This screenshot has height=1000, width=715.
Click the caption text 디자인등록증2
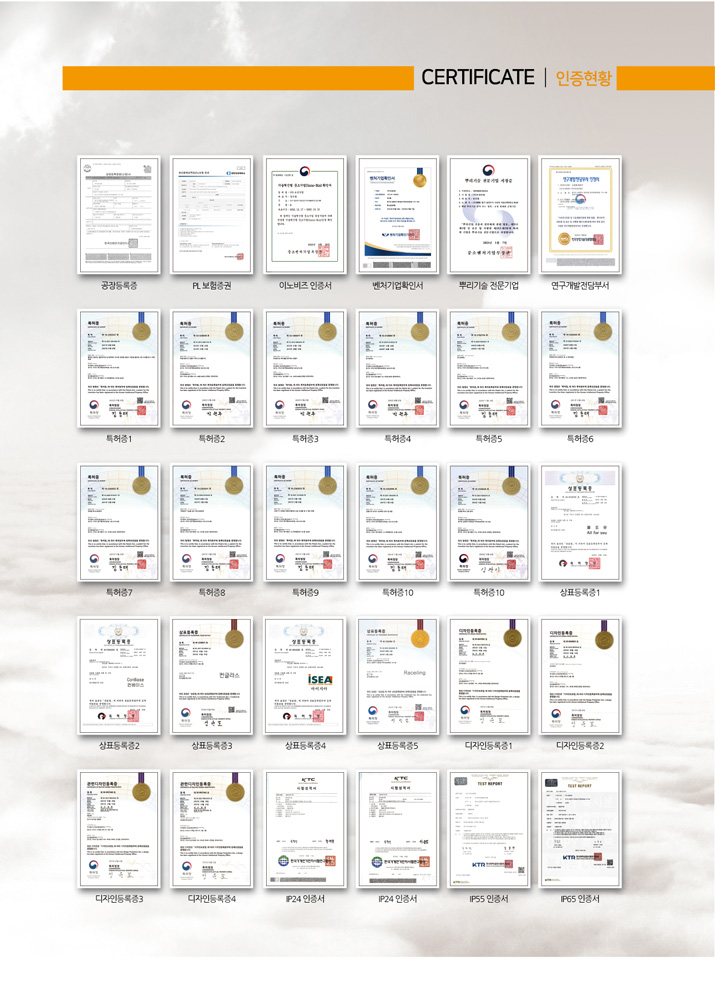(580, 746)
